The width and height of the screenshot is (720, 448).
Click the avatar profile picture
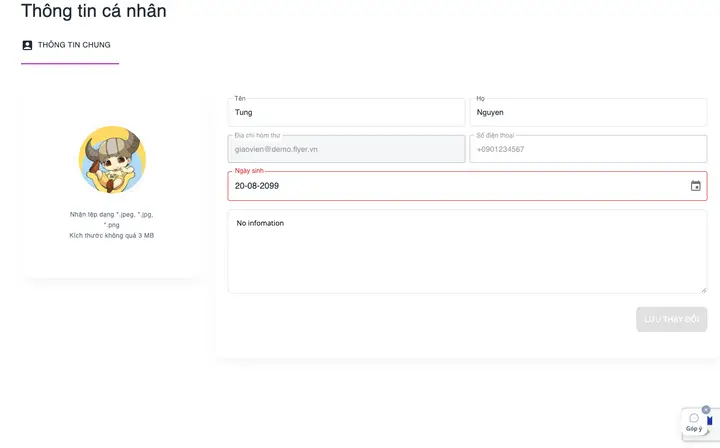tap(112, 159)
